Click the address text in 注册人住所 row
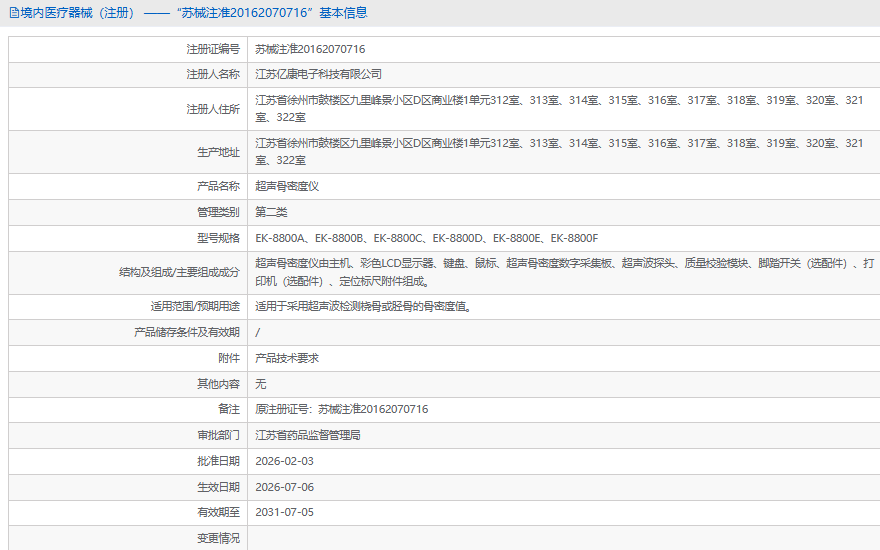Image resolution: width=880 pixels, height=550 pixels. [x=559, y=109]
